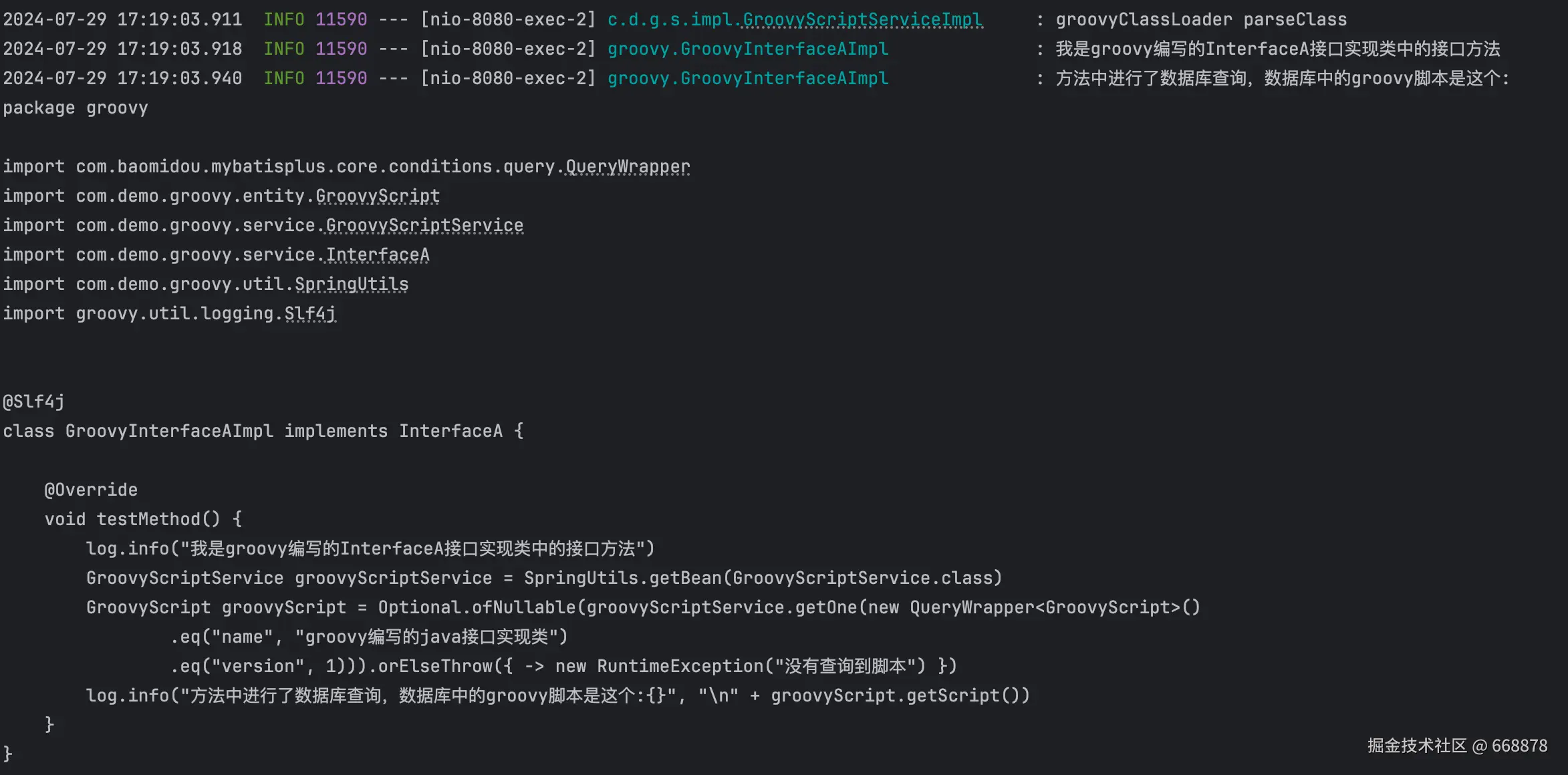The width and height of the screenshot is (1568, 775).
Task: Click logger name in the 17:19:03.940 line
Action: [x=748, y=79]
